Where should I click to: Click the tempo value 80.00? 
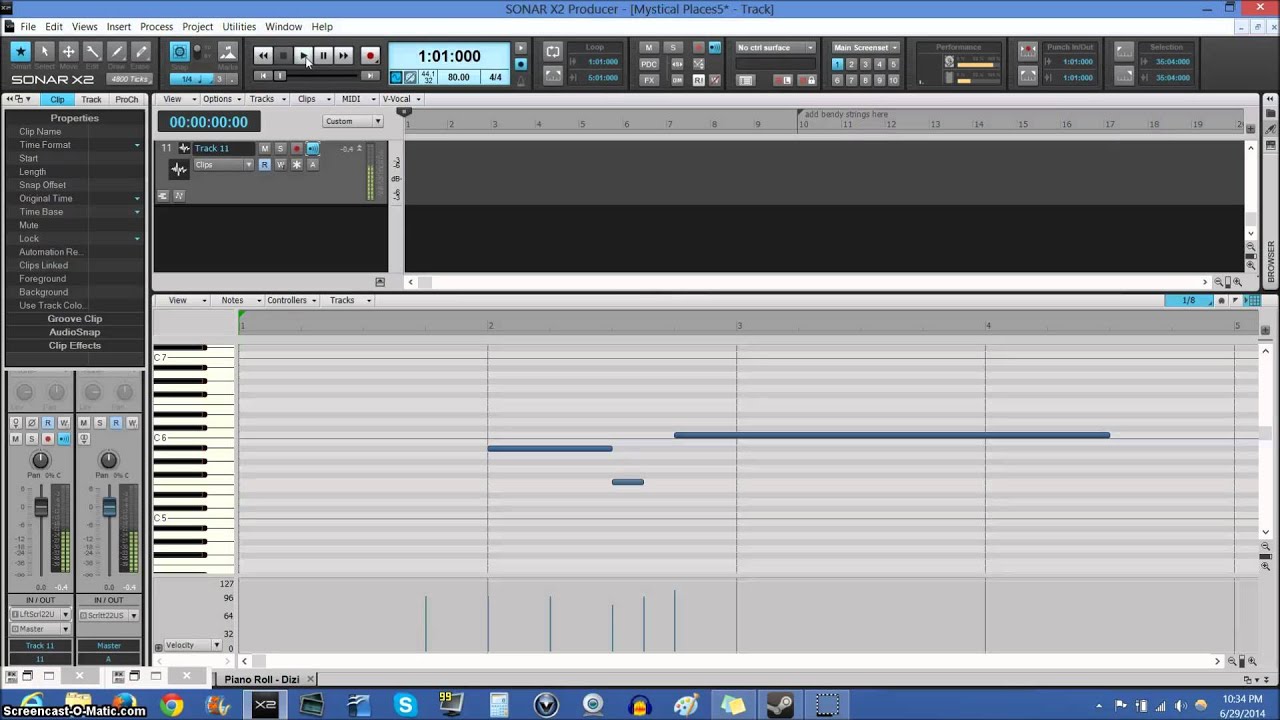click(459, 77)
